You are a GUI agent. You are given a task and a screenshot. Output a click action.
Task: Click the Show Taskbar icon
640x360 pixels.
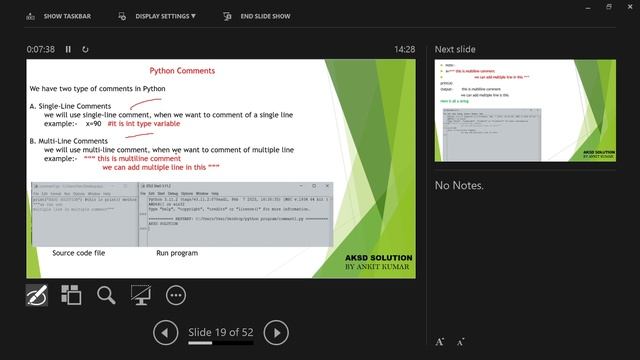tap(30, 16)
